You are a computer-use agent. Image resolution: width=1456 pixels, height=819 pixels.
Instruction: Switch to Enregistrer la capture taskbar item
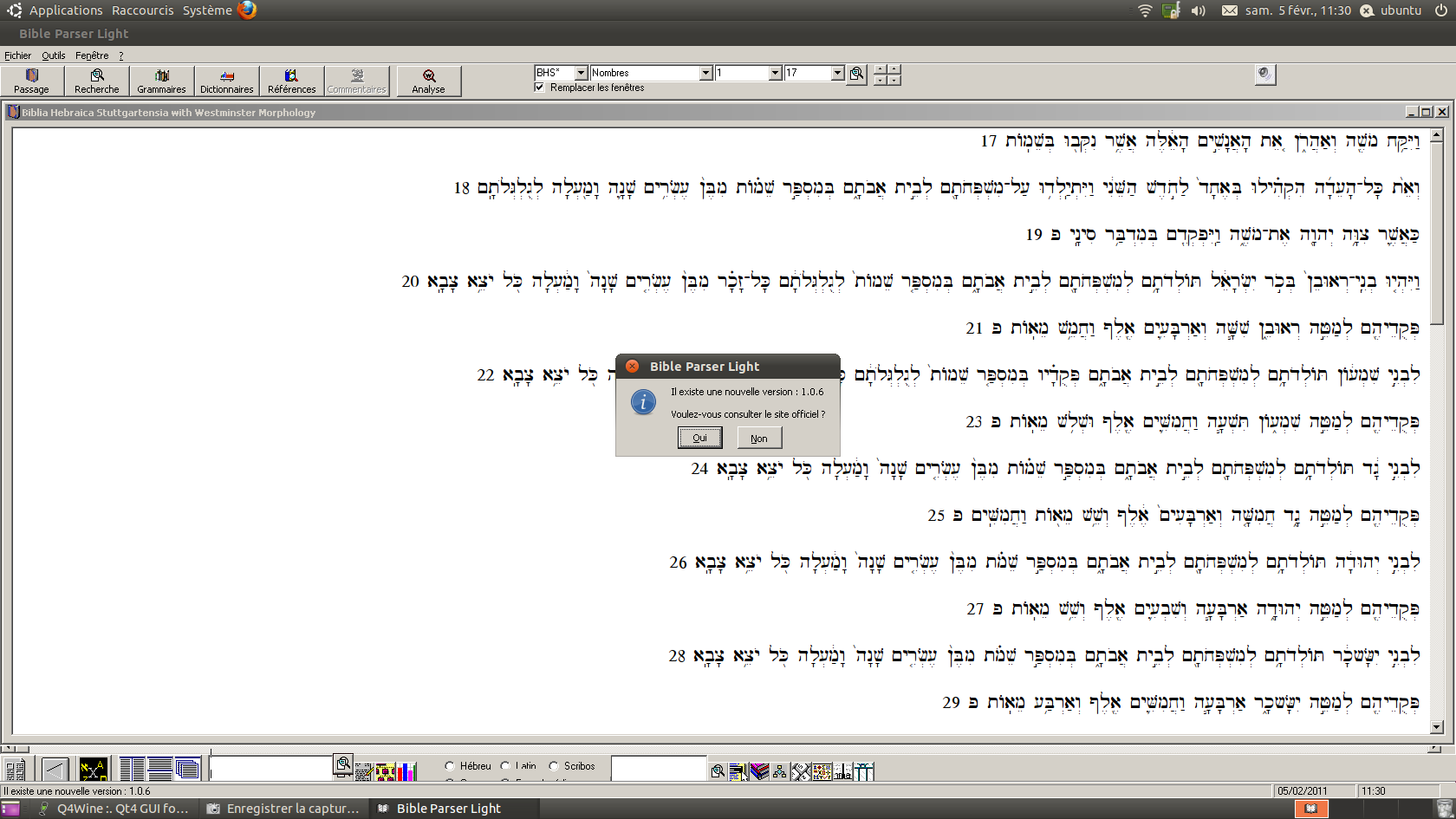click(x=284, y=809)
